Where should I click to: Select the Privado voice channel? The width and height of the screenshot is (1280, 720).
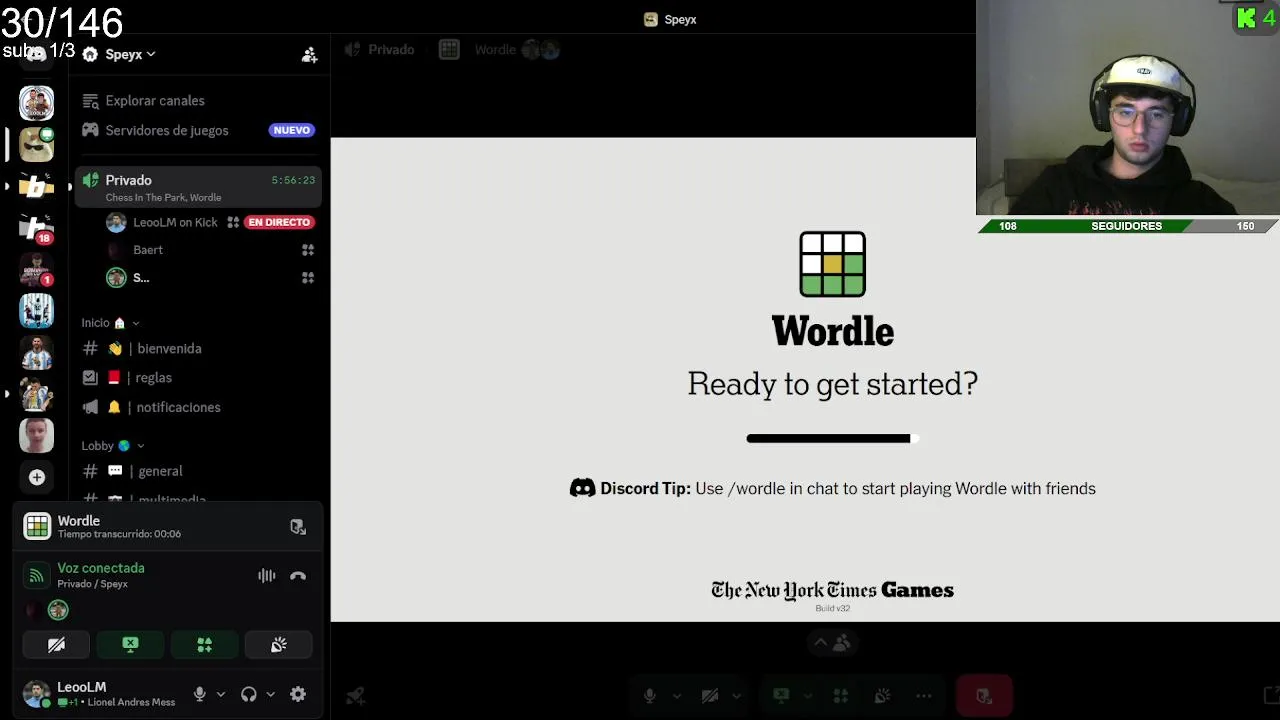198,187
